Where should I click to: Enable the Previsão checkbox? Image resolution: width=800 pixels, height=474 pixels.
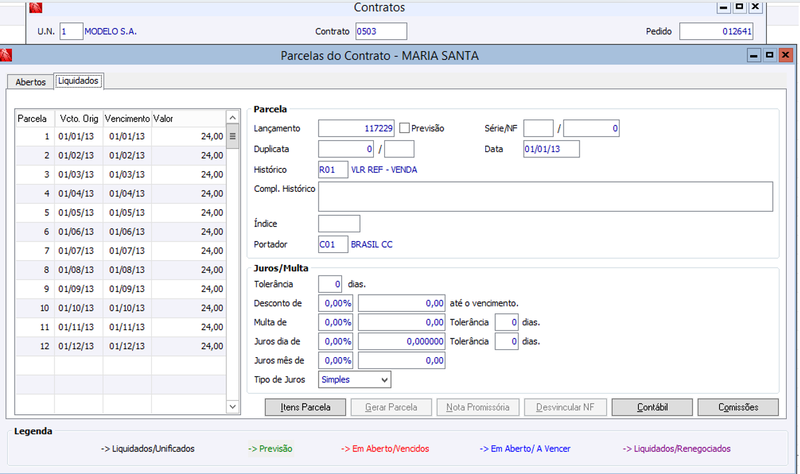(x=404, y=128)
